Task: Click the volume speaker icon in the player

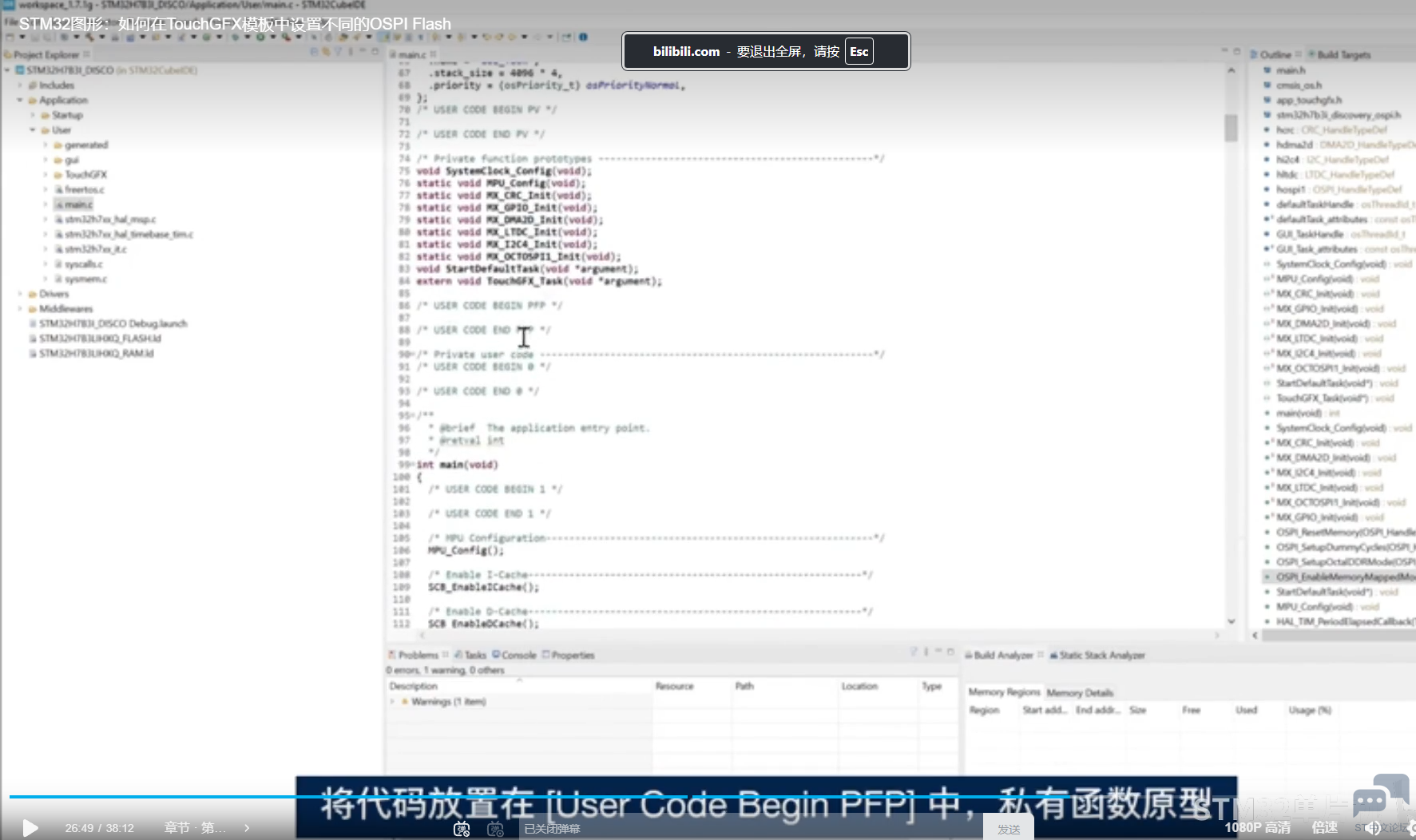Action: click(x=1373, y=828)
